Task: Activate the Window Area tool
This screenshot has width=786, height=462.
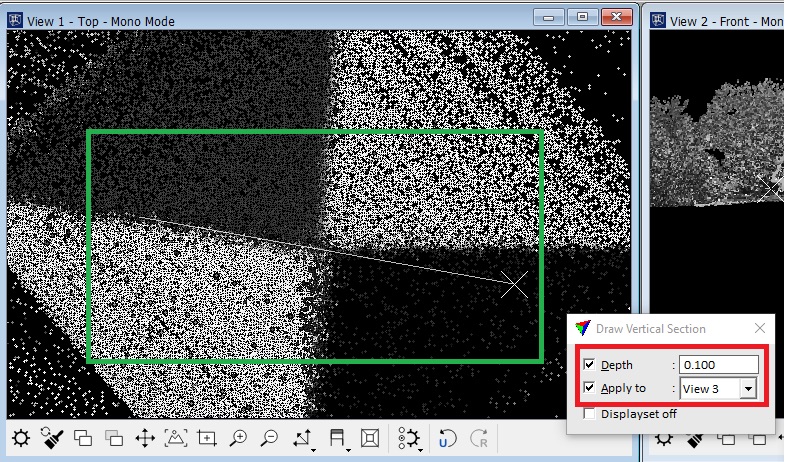Action: (207, 438)
